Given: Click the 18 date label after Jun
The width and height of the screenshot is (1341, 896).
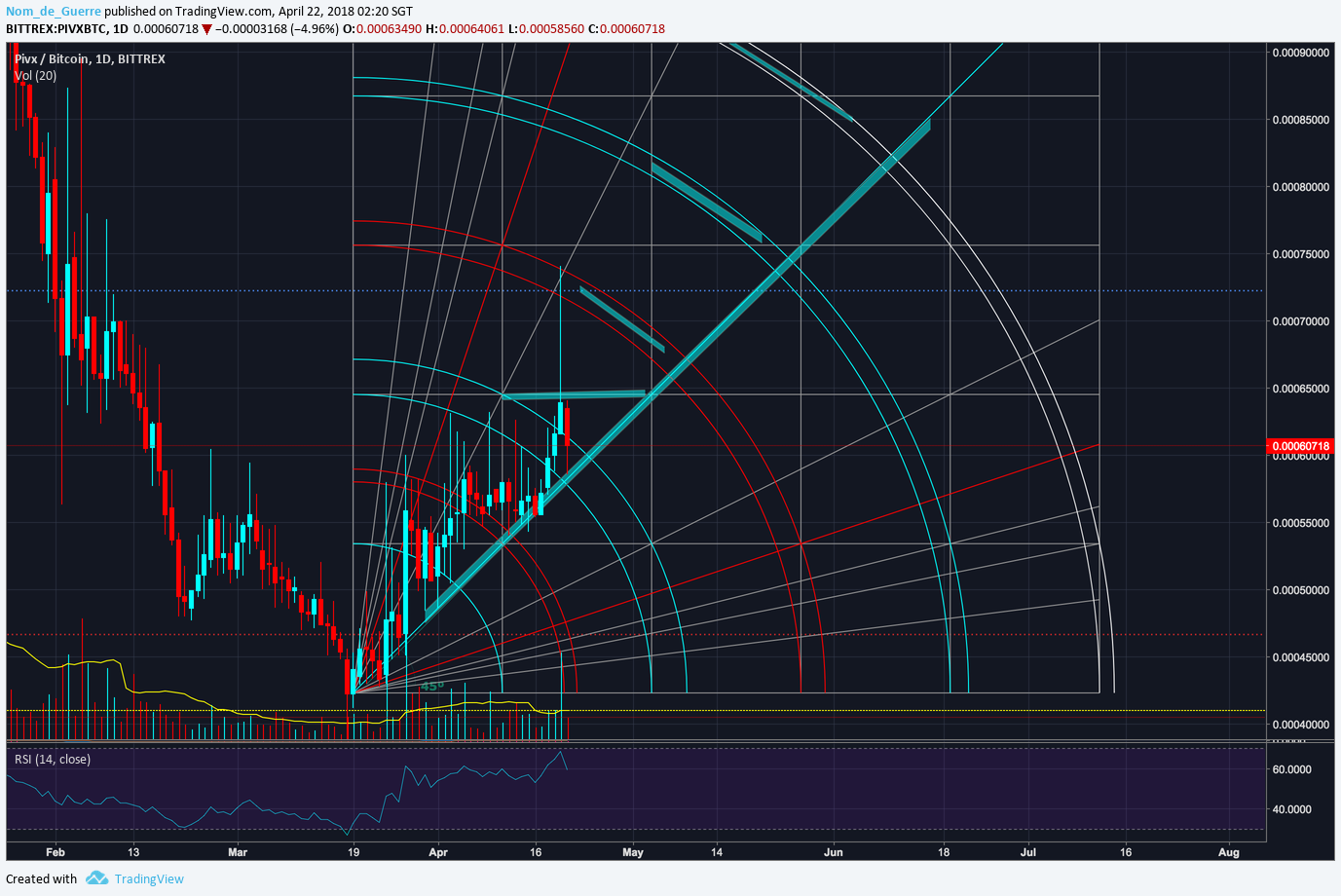Looking at the screenshot, I should point(944,852).
